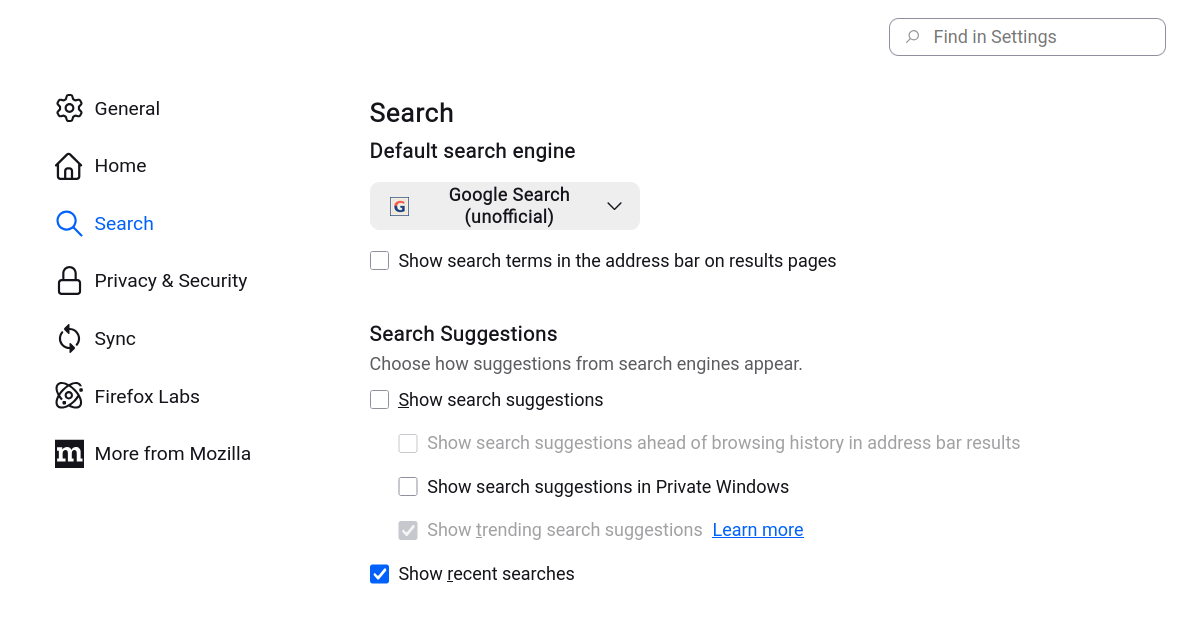Toggle search suggestions in Private Windows

(x=408, y=487)
